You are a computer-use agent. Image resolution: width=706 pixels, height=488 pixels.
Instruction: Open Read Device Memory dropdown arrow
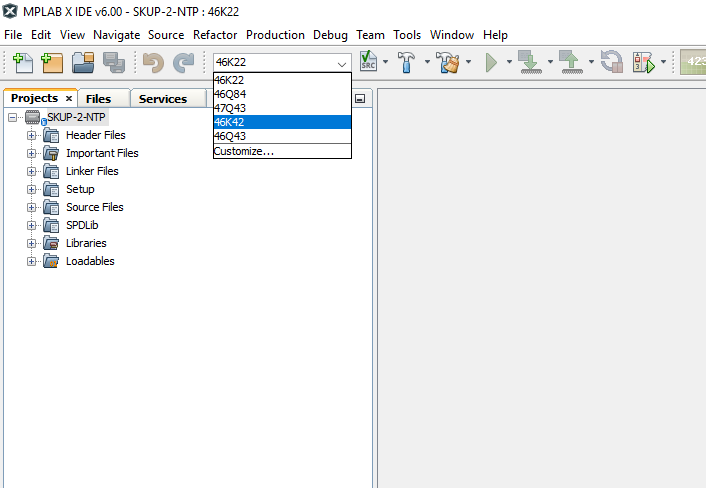591,62
